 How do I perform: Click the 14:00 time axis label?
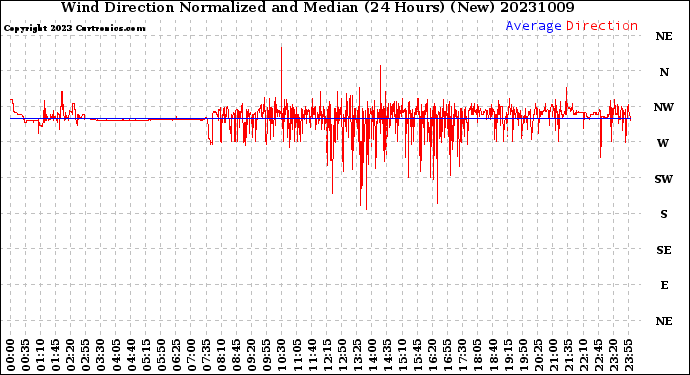click(x=372, y=355)
